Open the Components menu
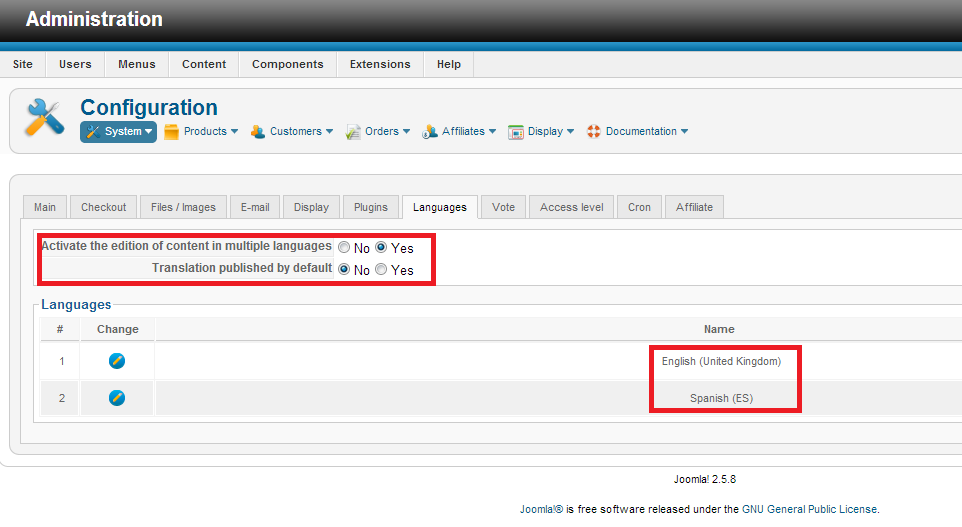962x527 pixels. coord(288,64)
